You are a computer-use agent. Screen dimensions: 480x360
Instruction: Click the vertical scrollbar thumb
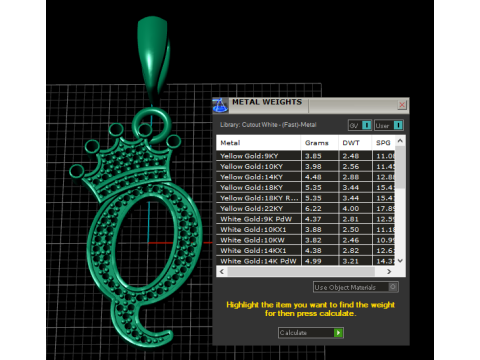pos(400,167)
